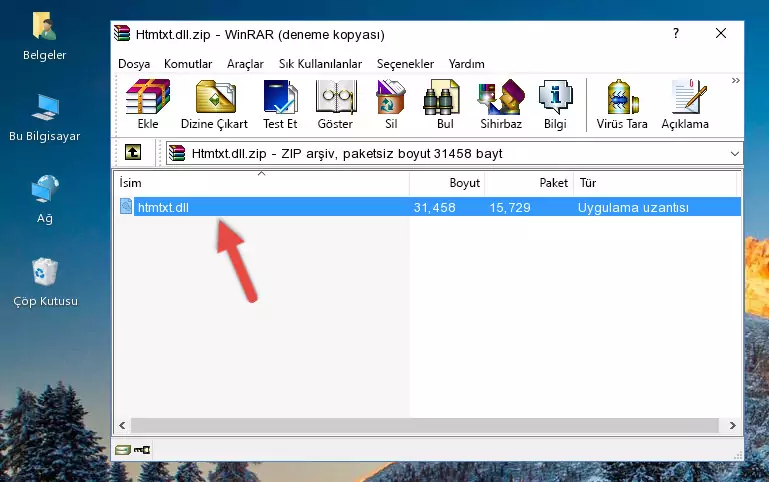The image size is (769, 482).
Task: Open the Yardım menu
Action: tap(466, 64)
